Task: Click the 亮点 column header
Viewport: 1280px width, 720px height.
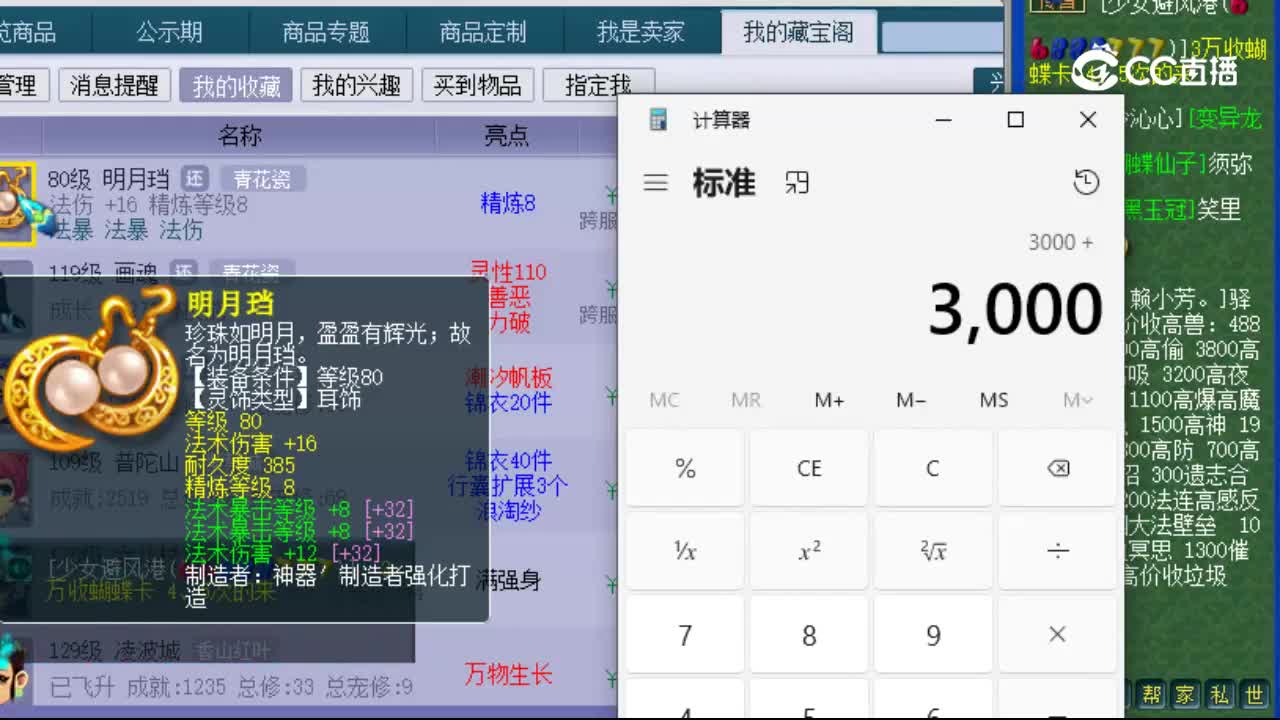Action: [507, 136]
